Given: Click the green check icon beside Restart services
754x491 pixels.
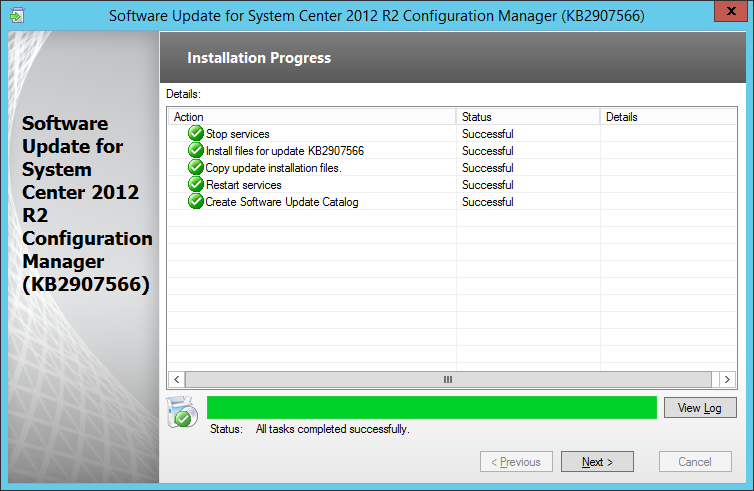Looking at the screenshot, I should pos(196,184).
